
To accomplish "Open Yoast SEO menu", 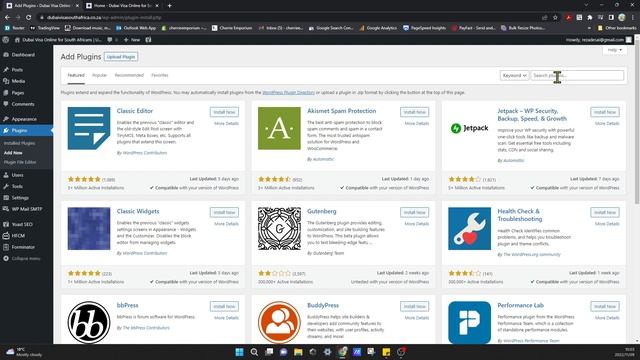I will 22,224.
